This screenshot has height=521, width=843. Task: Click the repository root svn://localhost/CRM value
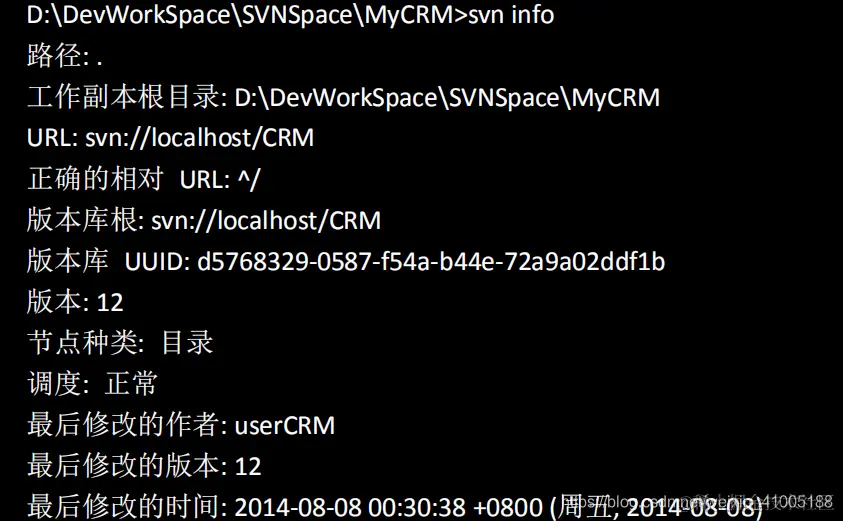(x=266, y=221)
